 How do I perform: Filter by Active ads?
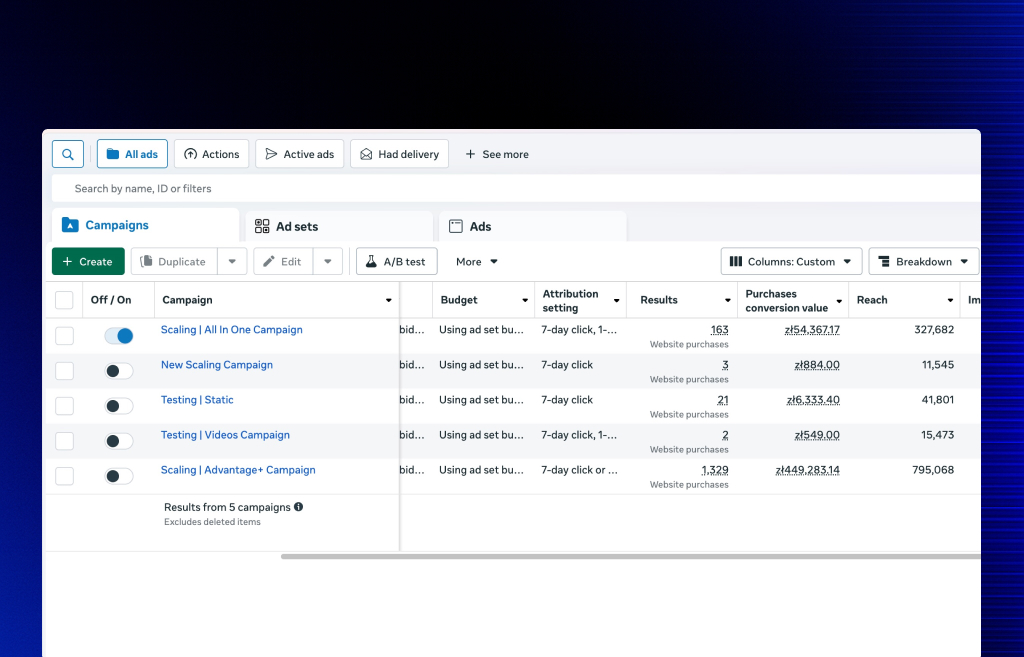click(x=299, y=154)
